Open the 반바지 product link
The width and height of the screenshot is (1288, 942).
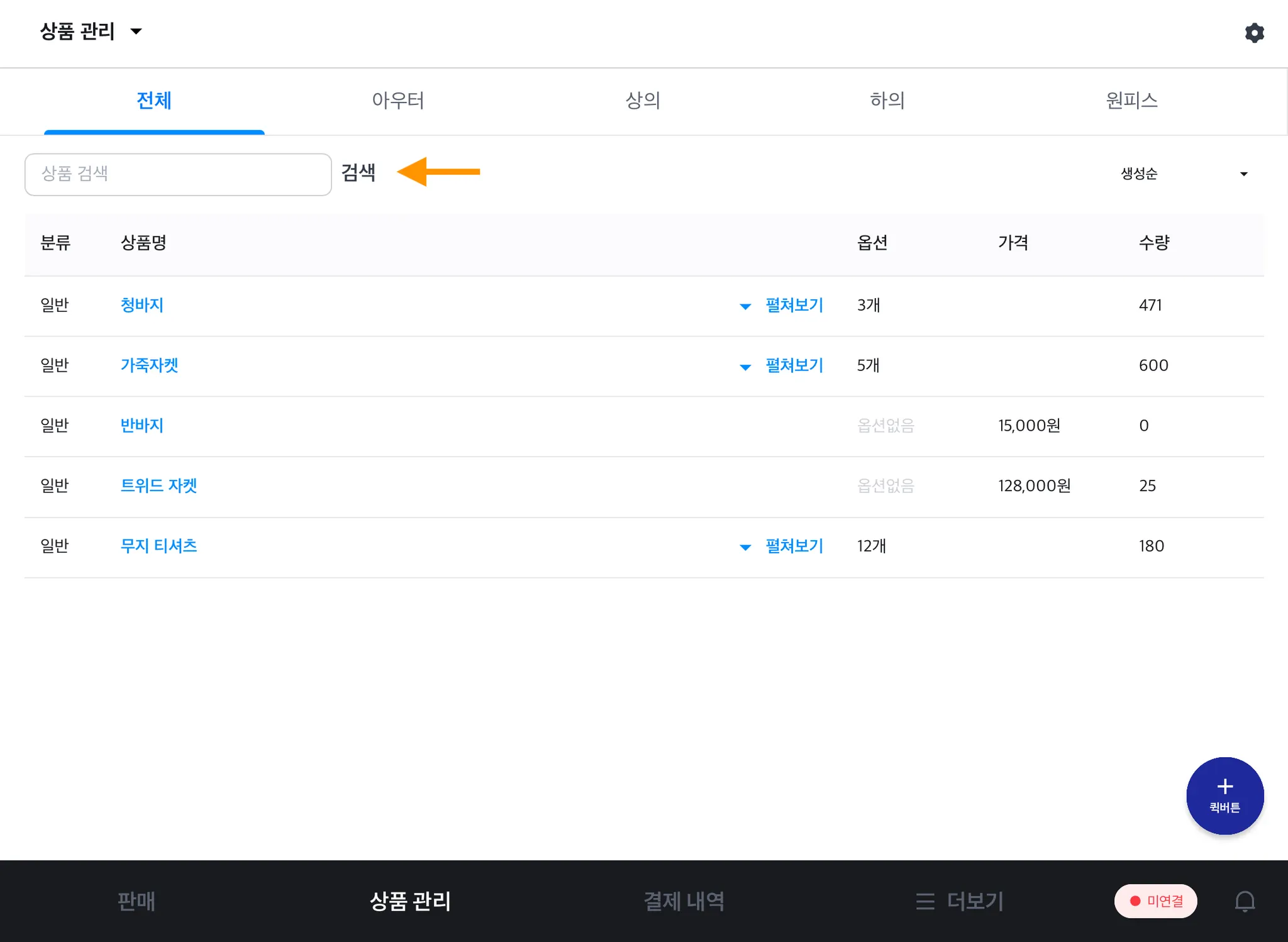tap(142, 426)
